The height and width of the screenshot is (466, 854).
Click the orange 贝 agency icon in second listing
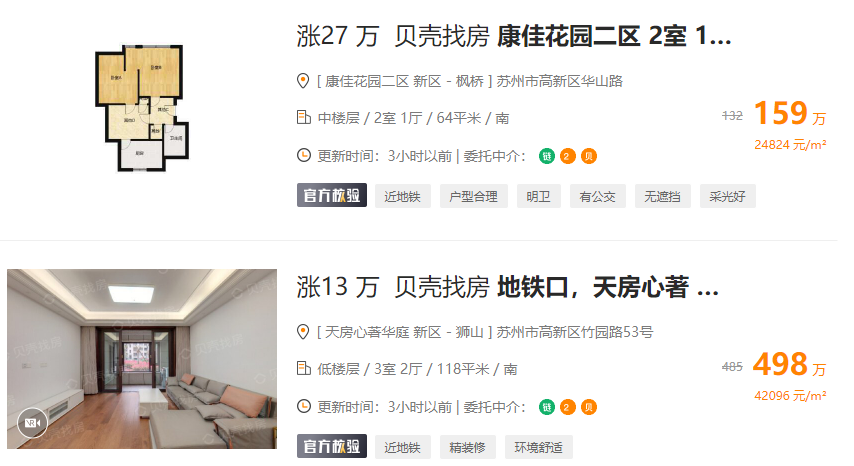tap(588, 407)
